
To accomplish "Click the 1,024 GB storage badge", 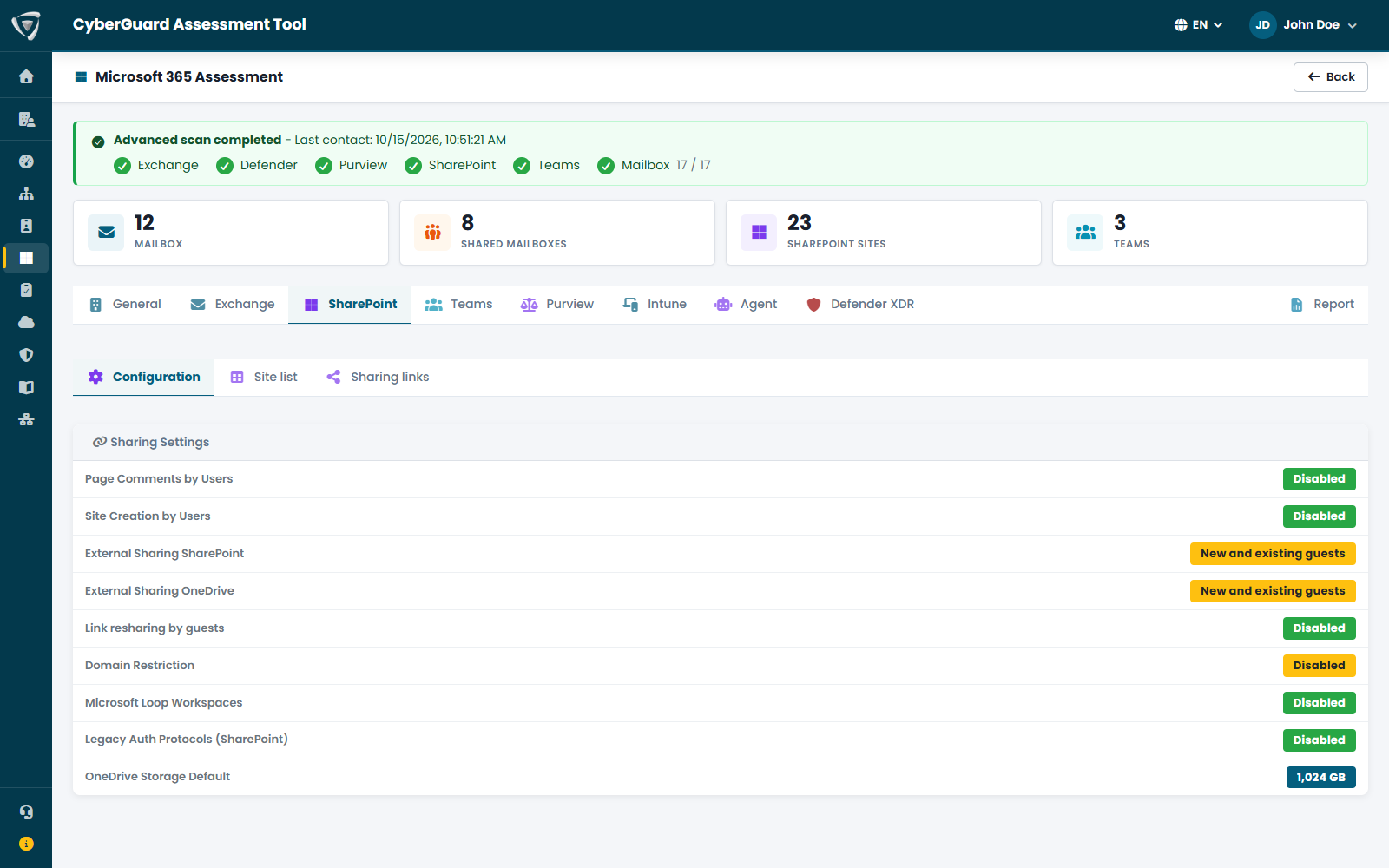I will pos(1320,778).
